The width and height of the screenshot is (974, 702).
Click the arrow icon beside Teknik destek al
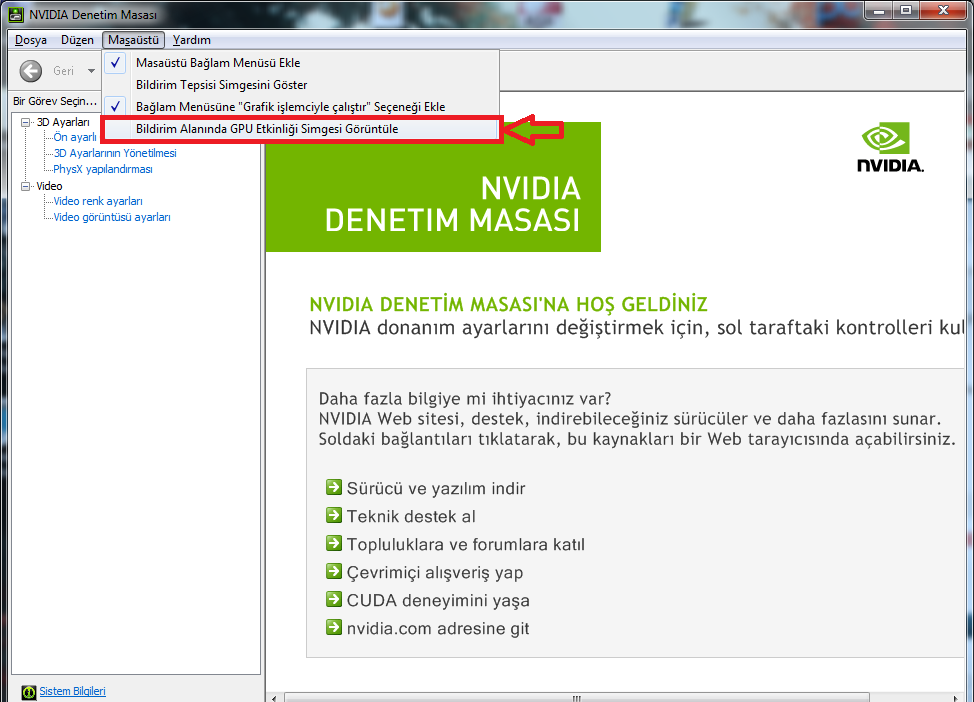pos(334,516)
